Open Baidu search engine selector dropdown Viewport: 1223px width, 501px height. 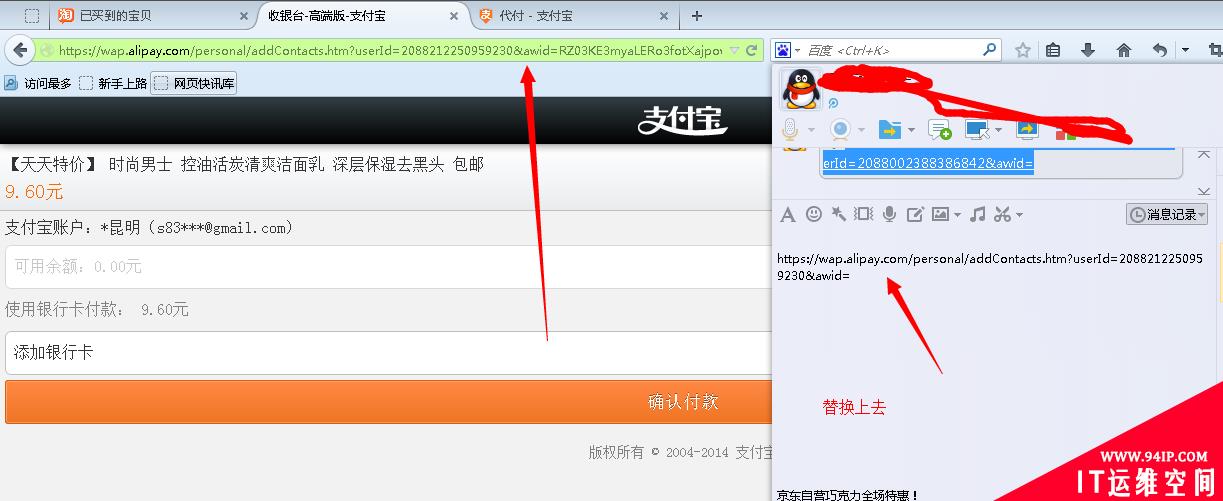pyautogui.click(x=787, y=49)
